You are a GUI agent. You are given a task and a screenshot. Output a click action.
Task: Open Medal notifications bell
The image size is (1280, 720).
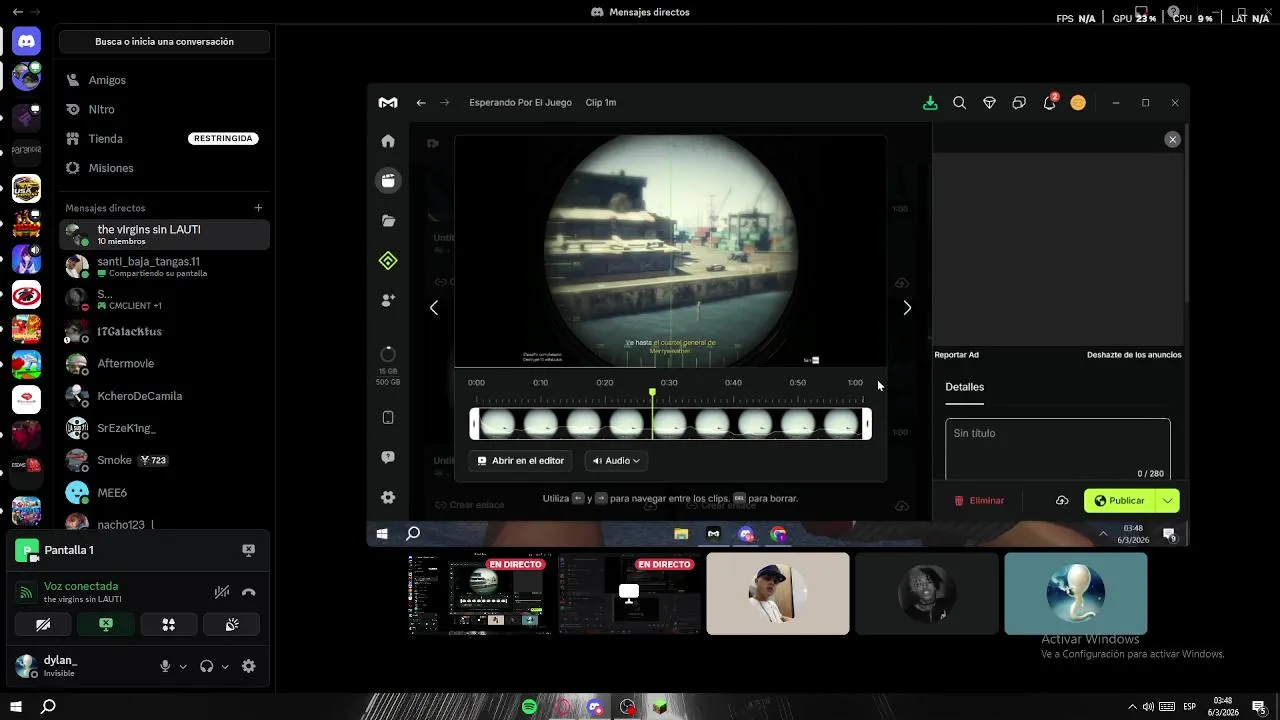(x=1049, y=103)
